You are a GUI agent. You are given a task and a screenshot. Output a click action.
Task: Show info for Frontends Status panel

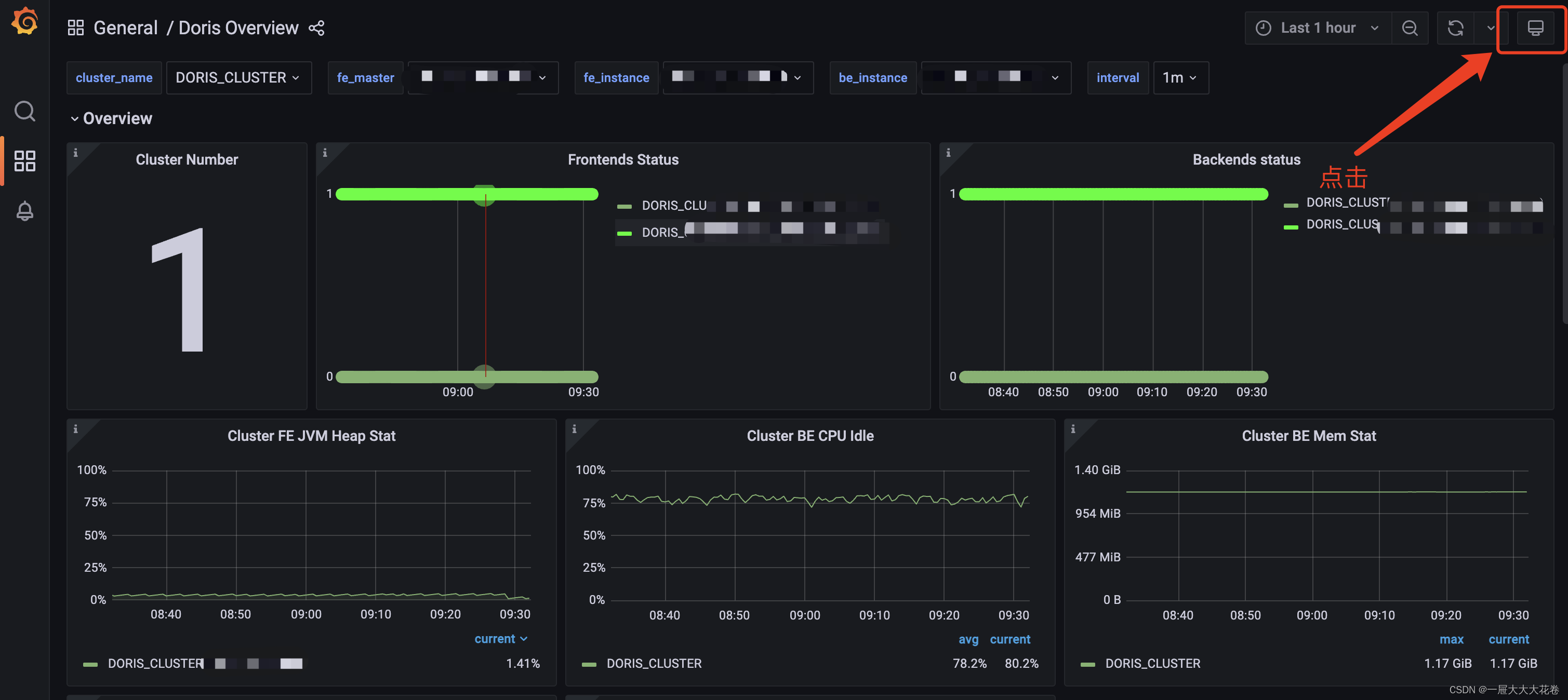pos(325,153)
